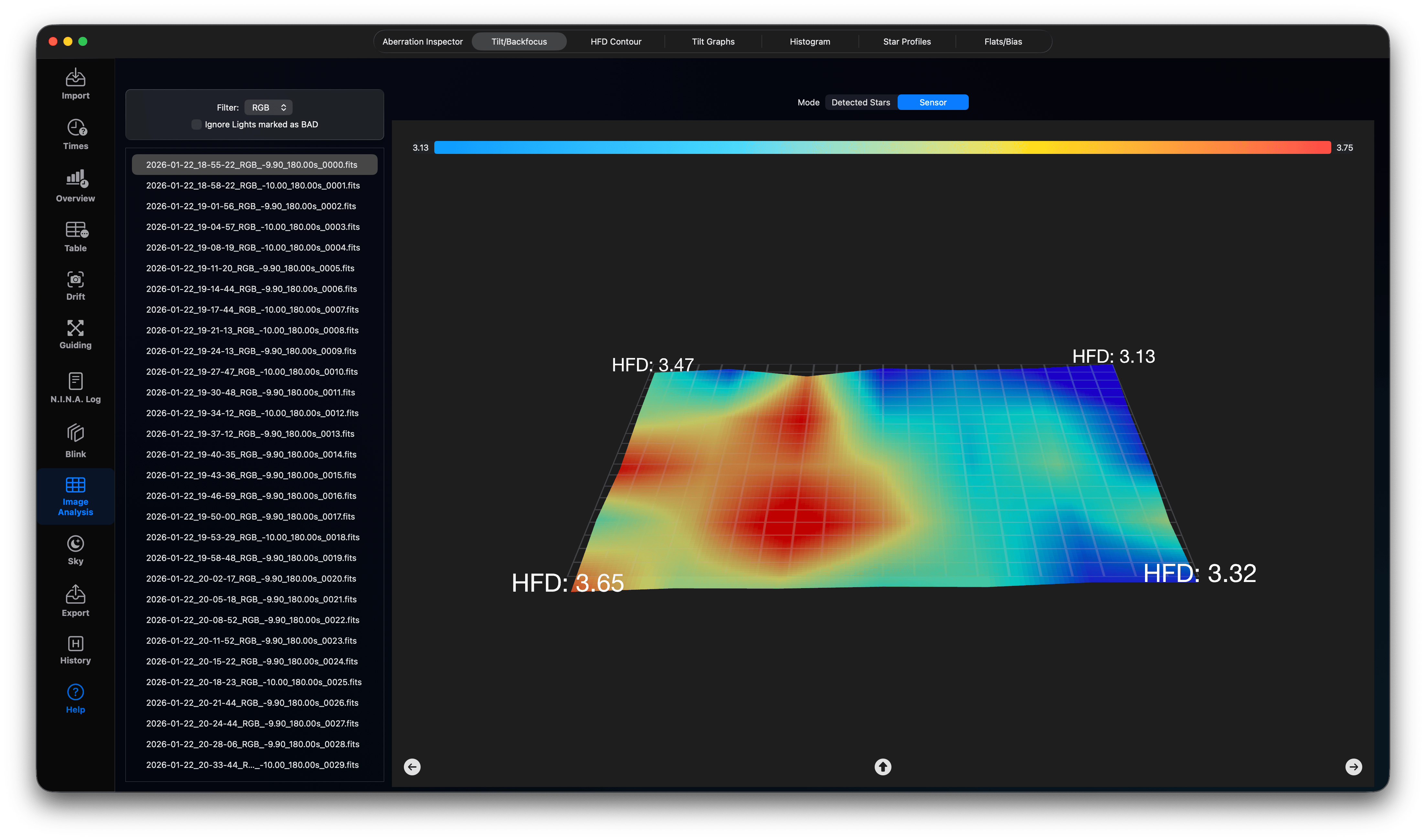The image size is (1426, 840).
Task: Switch to the Star Profiles tab
Action: tap(906, 41)
